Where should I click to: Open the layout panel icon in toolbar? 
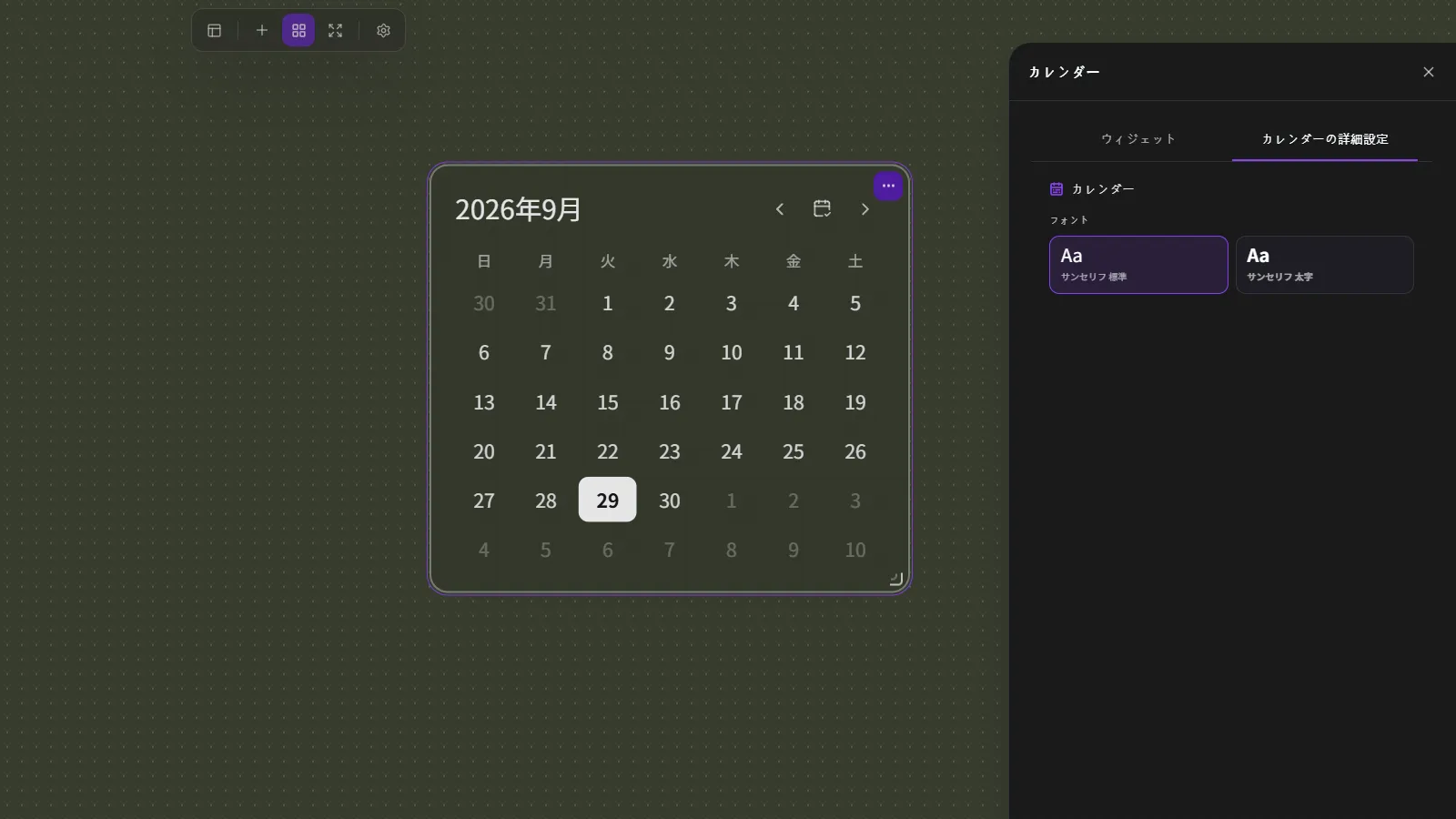tap(215, 31)
